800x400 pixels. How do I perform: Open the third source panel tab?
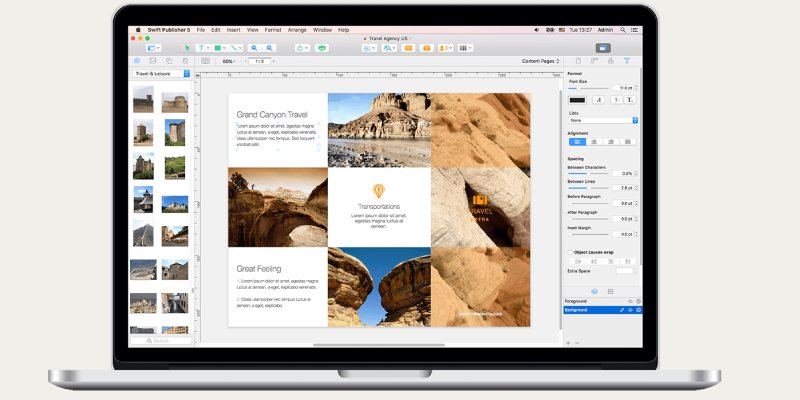pos(169,61)
